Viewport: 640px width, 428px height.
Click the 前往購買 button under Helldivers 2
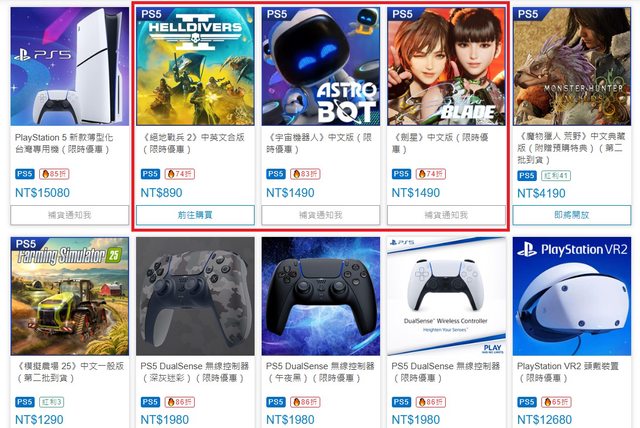point(195,215)
